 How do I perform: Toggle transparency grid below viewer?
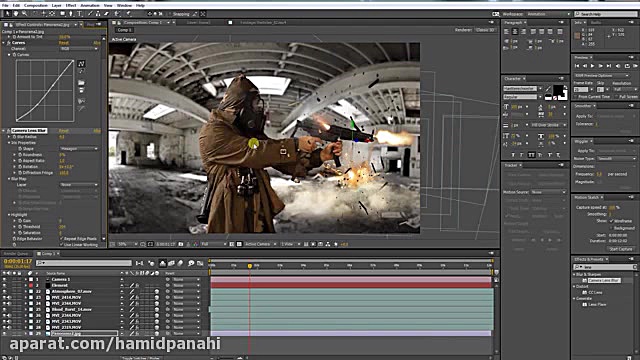pyautogui.click(x=239, y=244)
